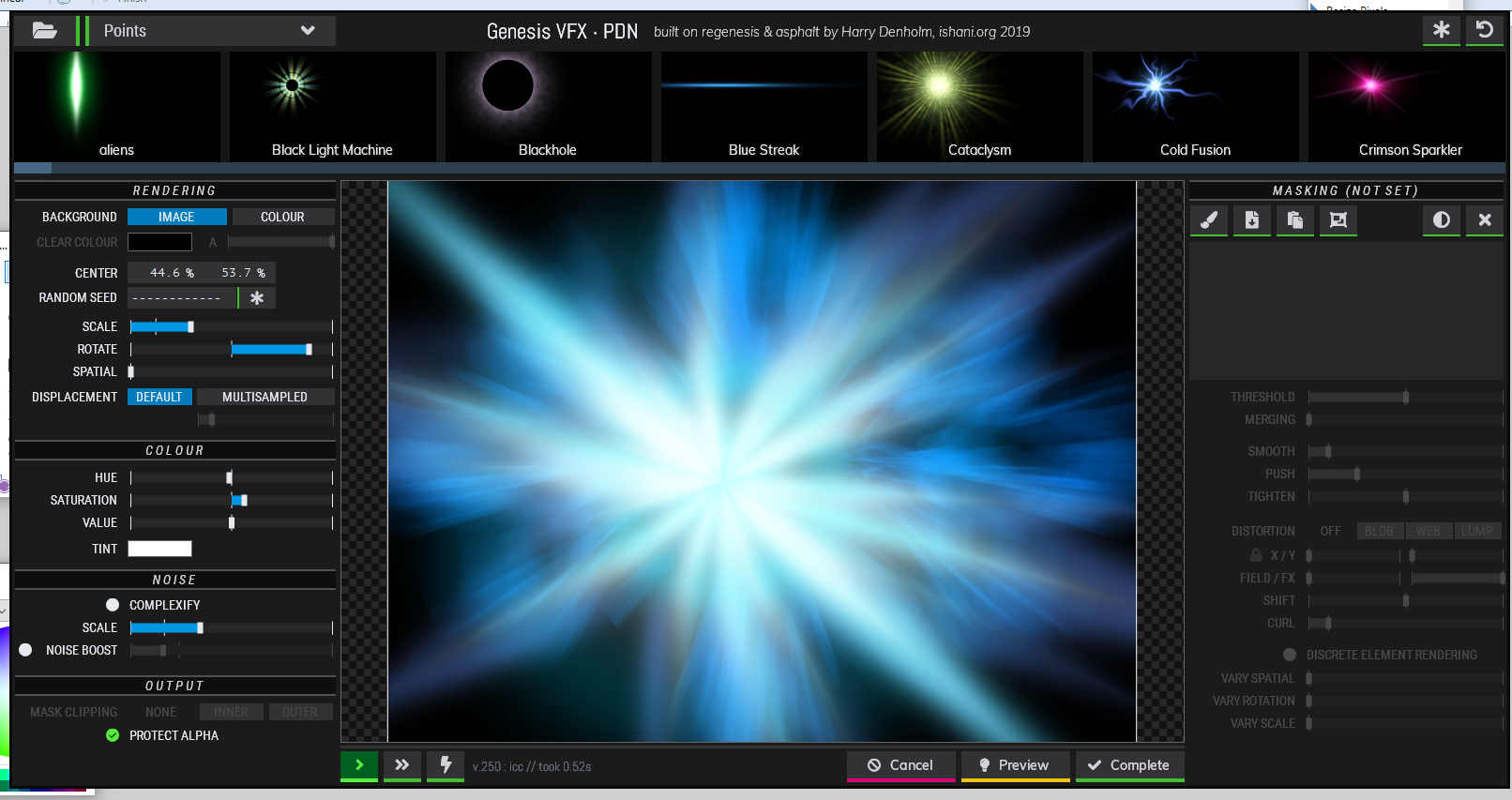Cancel the effect dialog

(900, 765)
